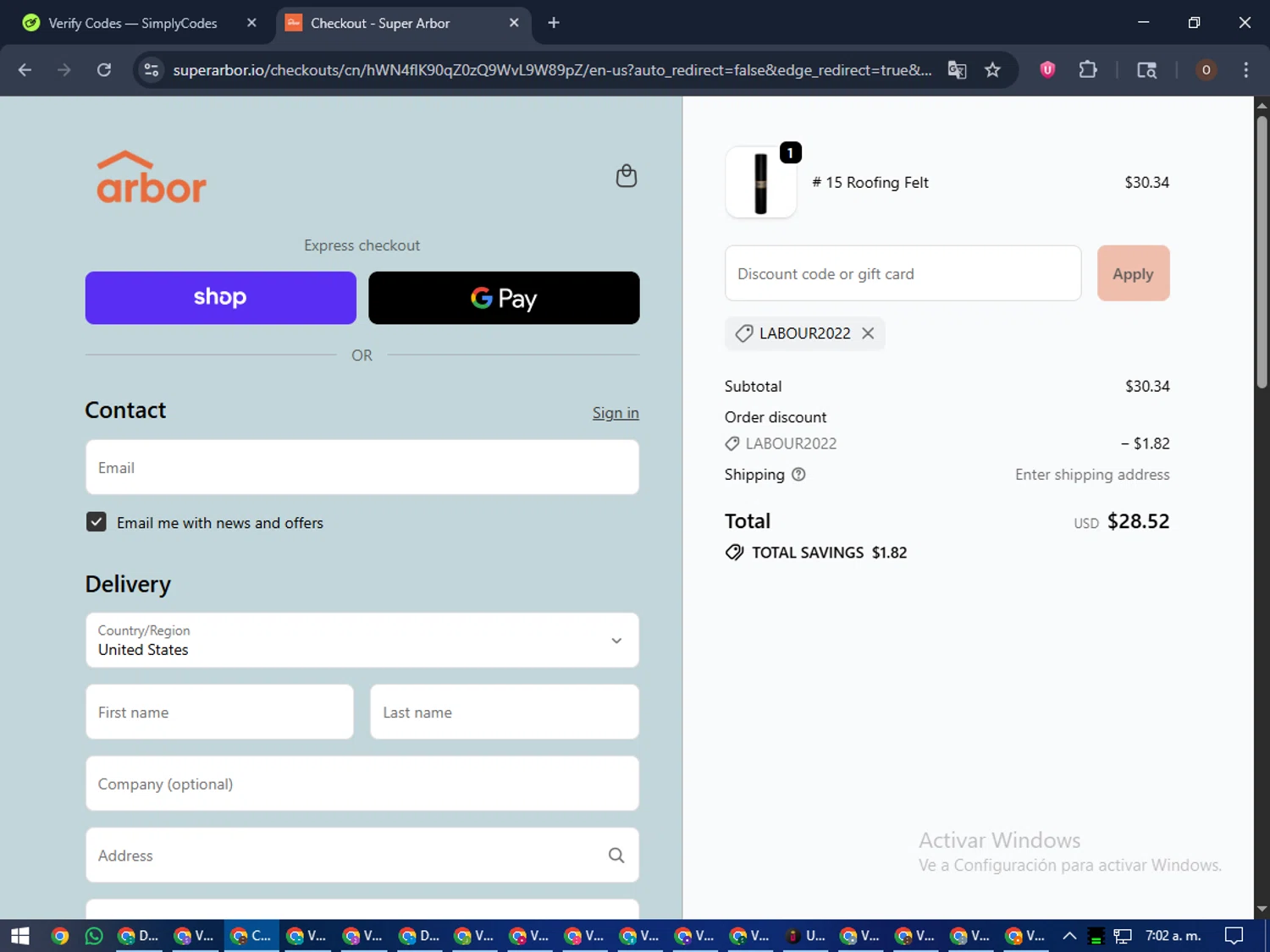The image size is (1270, 952).
Task: Click the Total price $28.52
Action: point(1138,521)
